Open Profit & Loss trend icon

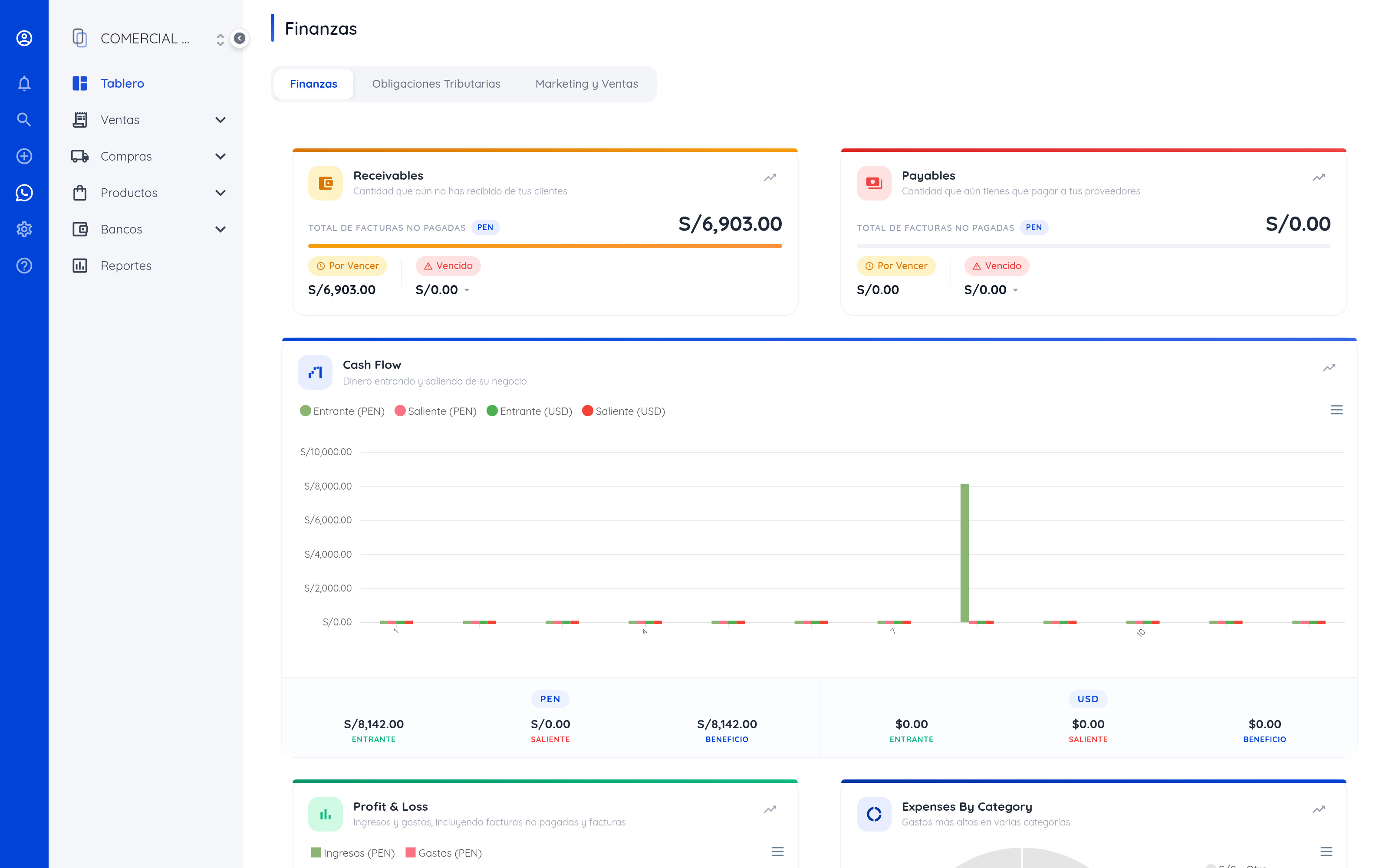click(770, 809)
